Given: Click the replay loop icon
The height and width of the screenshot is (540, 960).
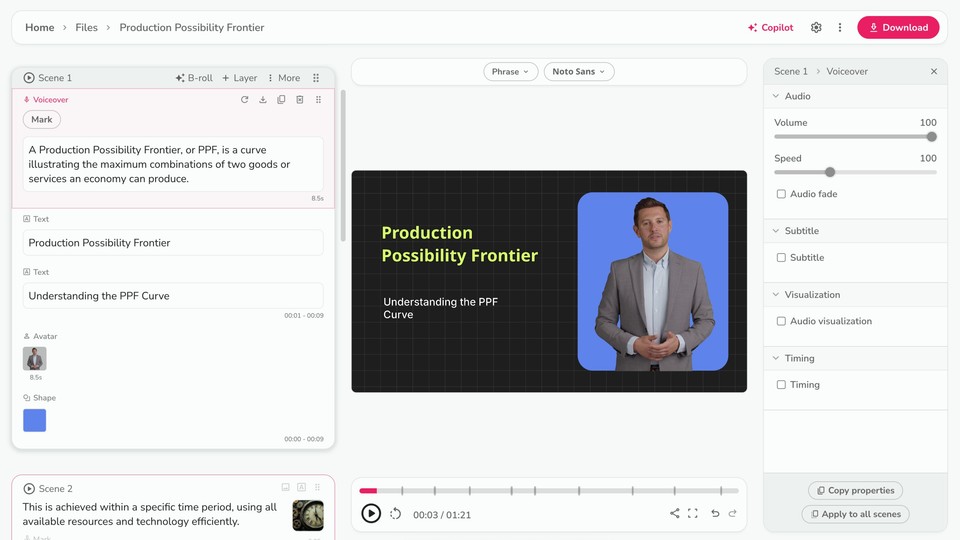Looking at the screenshot, I should pos(396,514).
